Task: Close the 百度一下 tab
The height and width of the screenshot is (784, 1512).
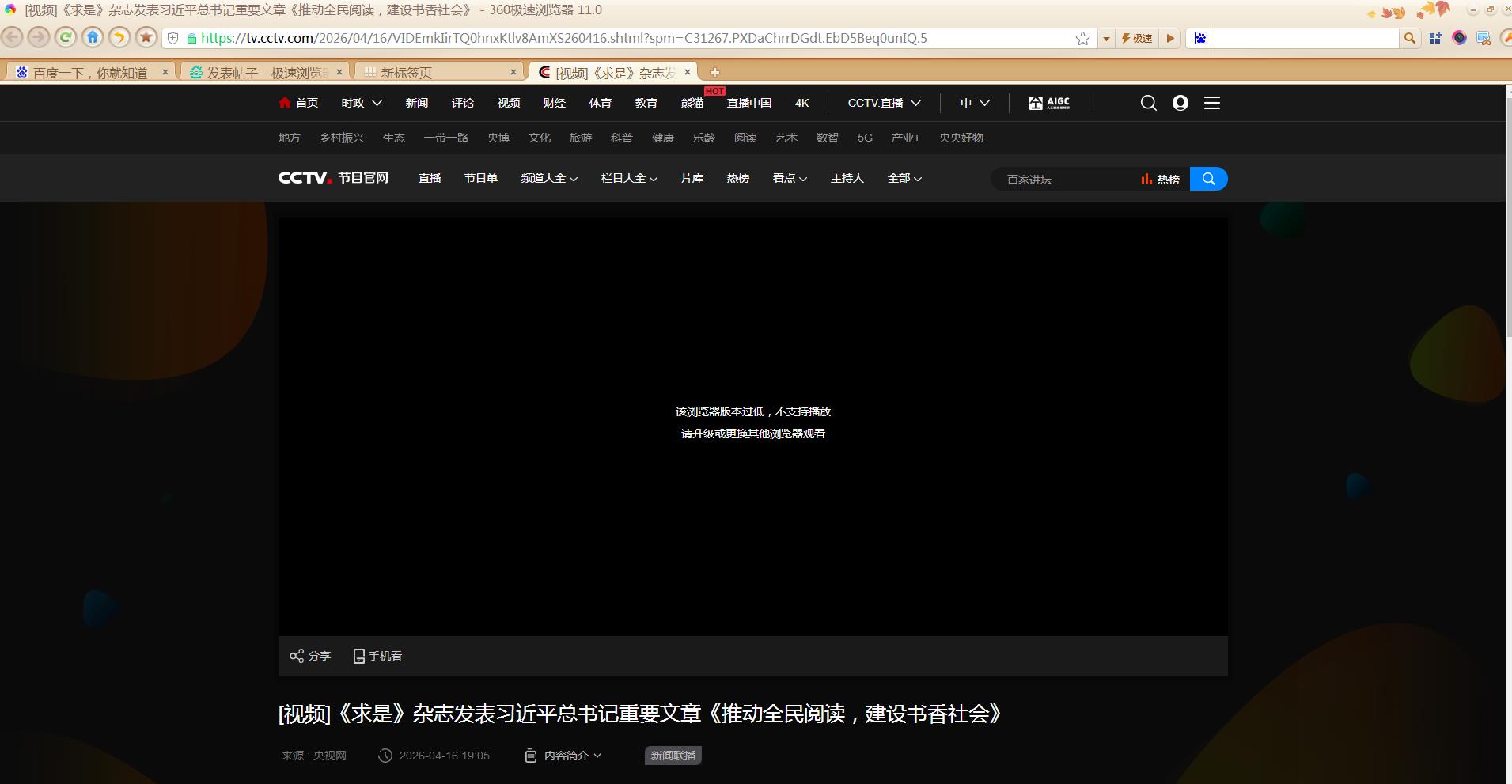Action: click(165, 72)
